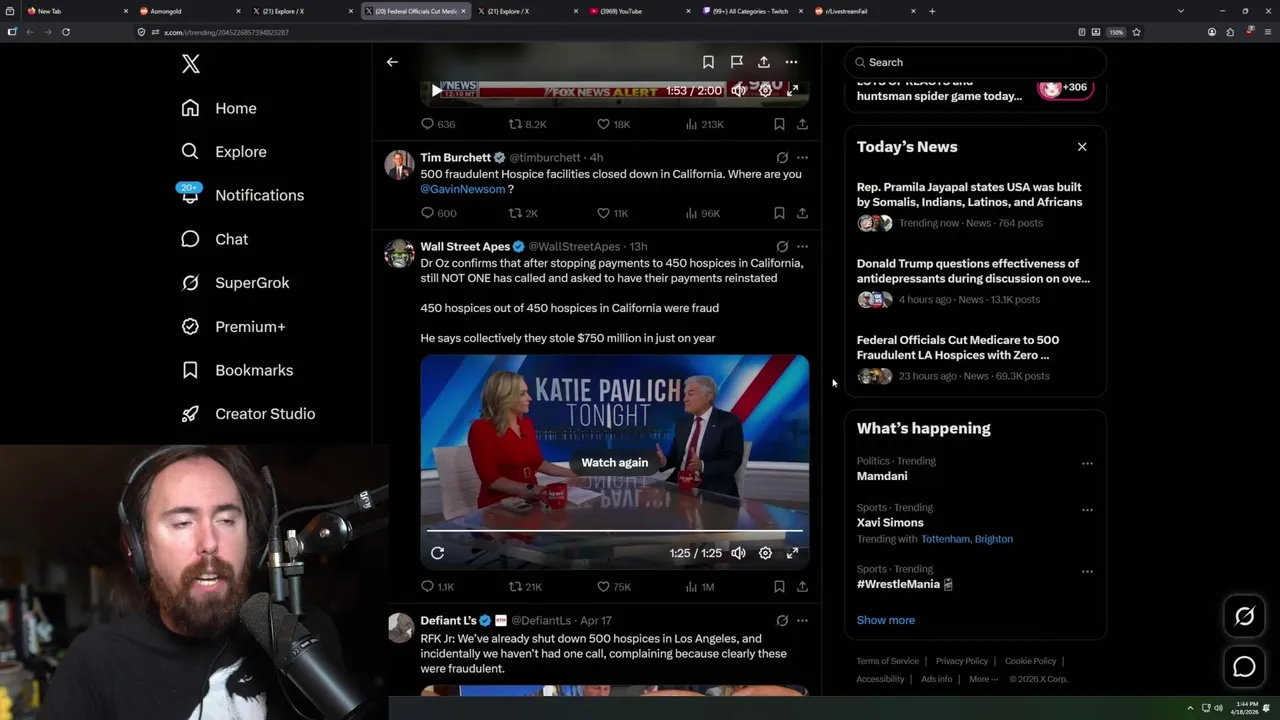Viewport: 1280px width, 720px height.
Task: Open the @GavinNewsom mention link
Action: click(463, 189)
